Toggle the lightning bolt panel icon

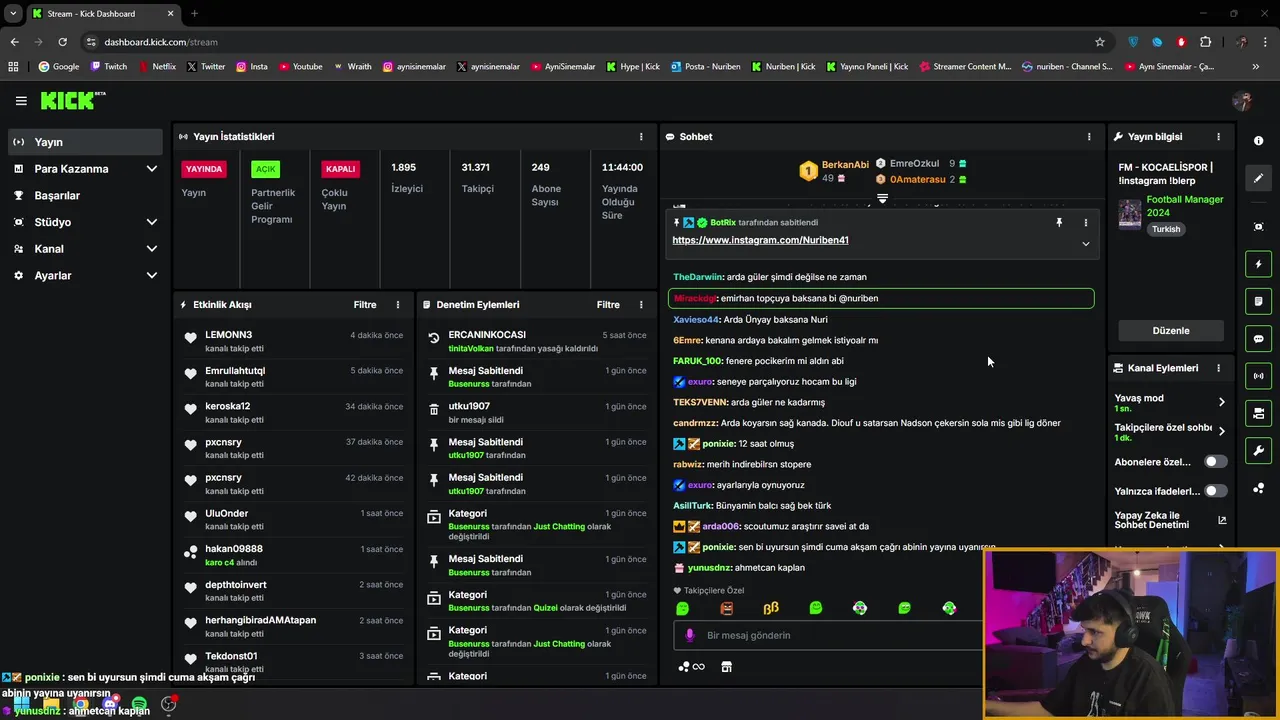(1258, 264)
